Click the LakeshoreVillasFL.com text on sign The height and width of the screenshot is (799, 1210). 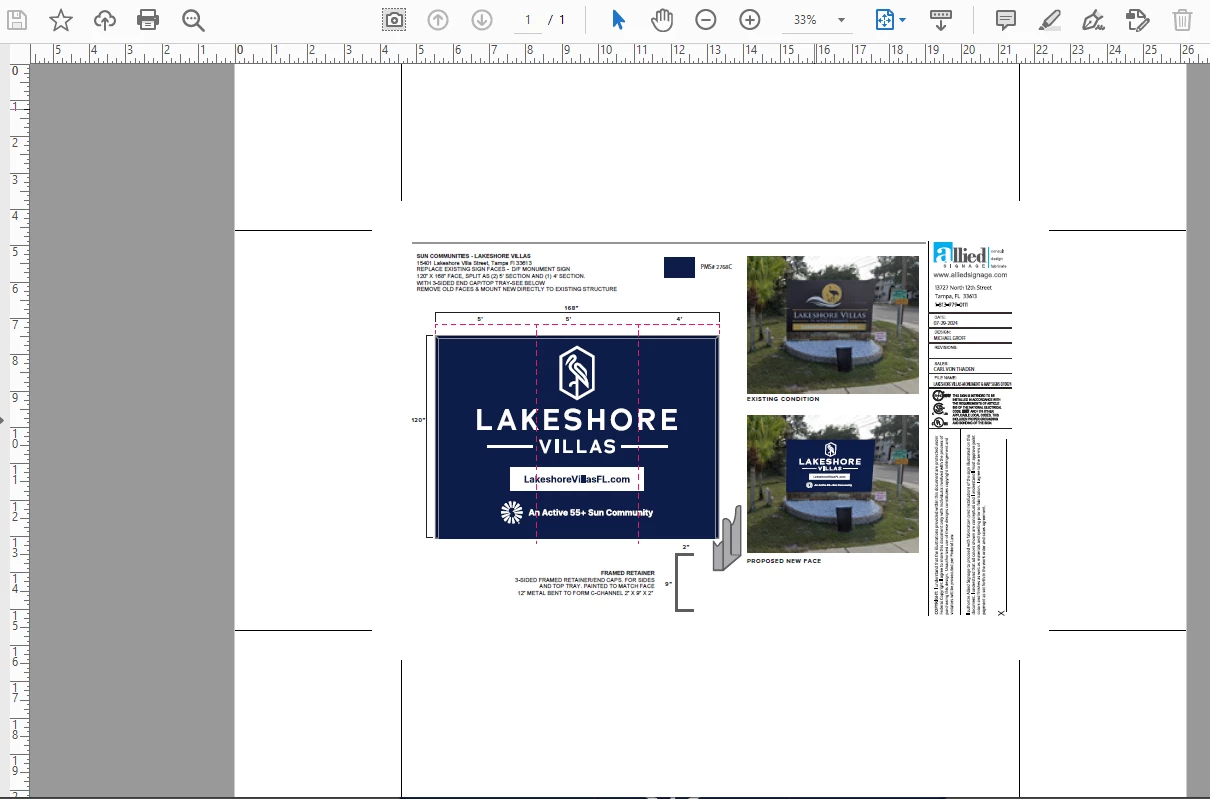click(x=577, y=479)
